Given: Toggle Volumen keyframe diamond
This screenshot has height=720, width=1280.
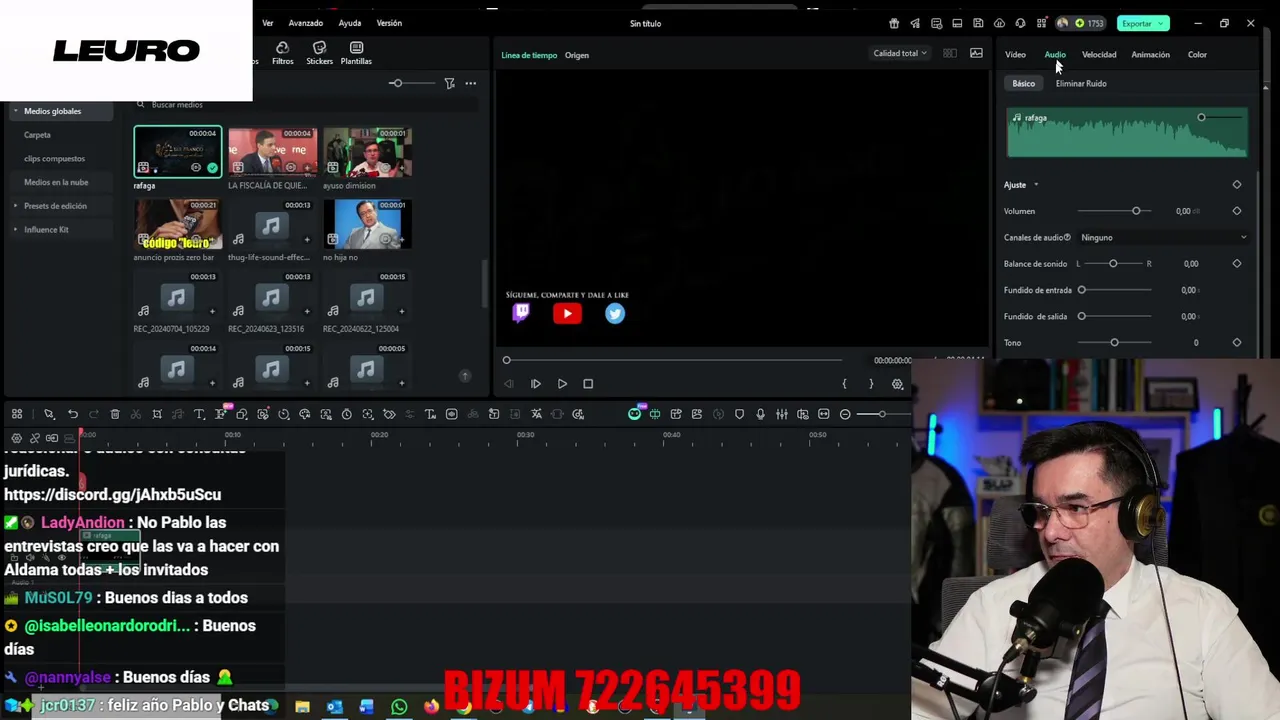Looking at the screenshot, I should (1236, 211).
